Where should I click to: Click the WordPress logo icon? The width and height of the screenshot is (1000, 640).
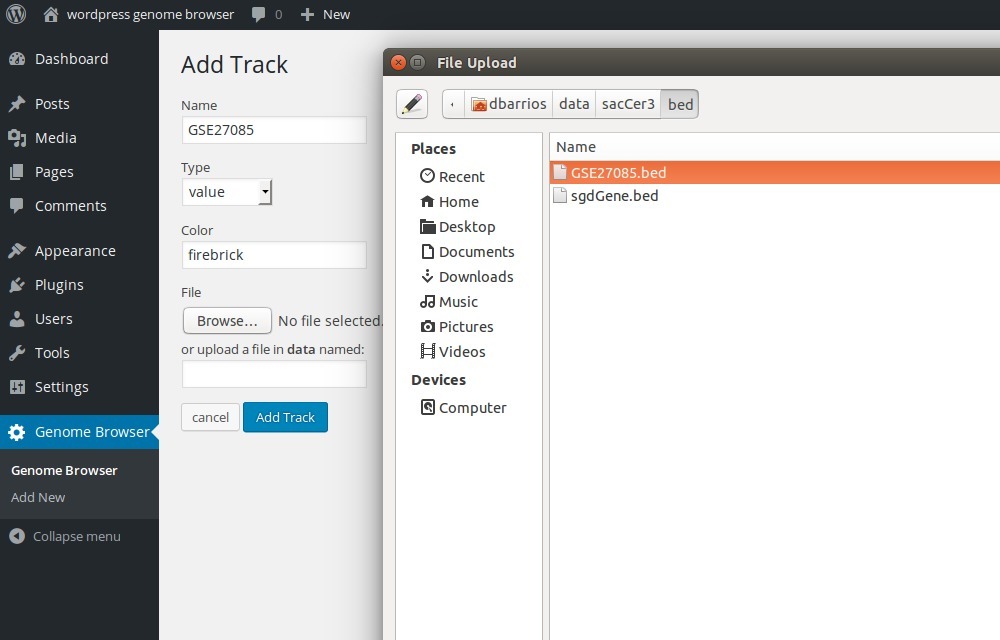pos(16,14)
